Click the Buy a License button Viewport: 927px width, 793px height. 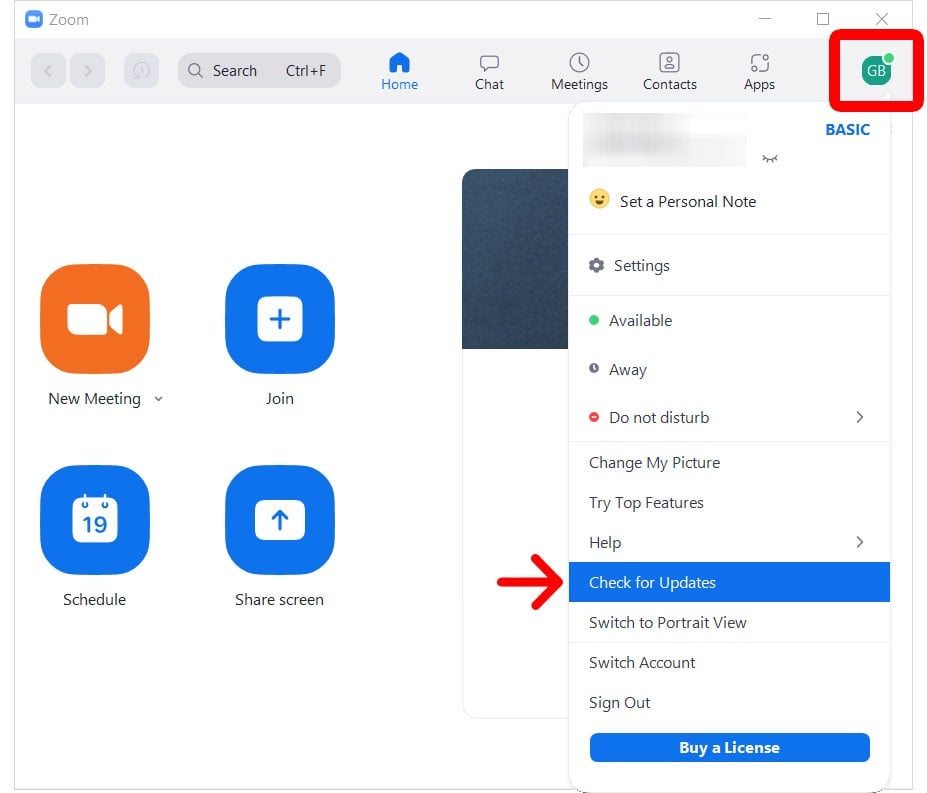(729, 747)
